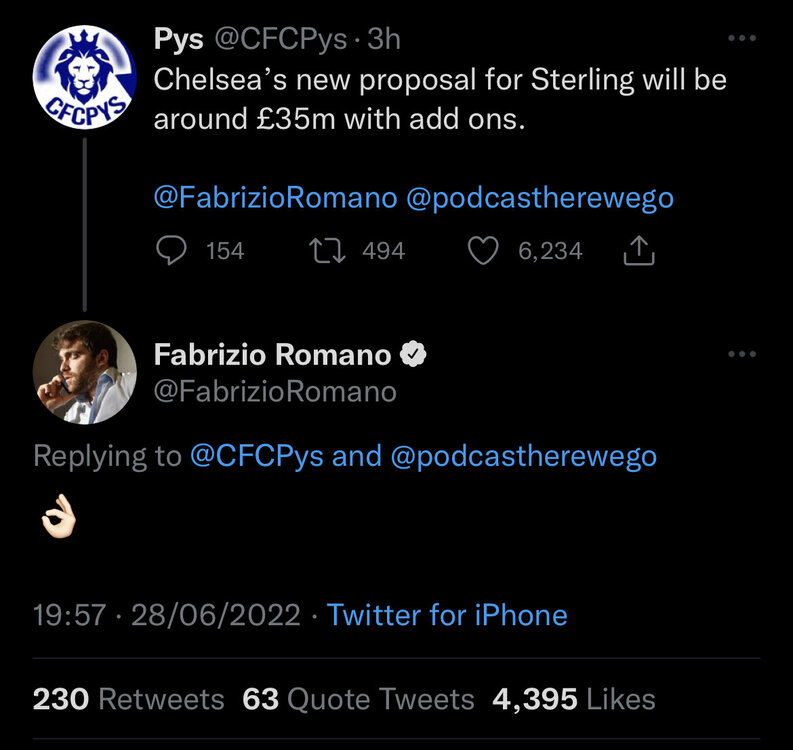
Task: Open the CFCPys lion profile picture
Action: 84,77
